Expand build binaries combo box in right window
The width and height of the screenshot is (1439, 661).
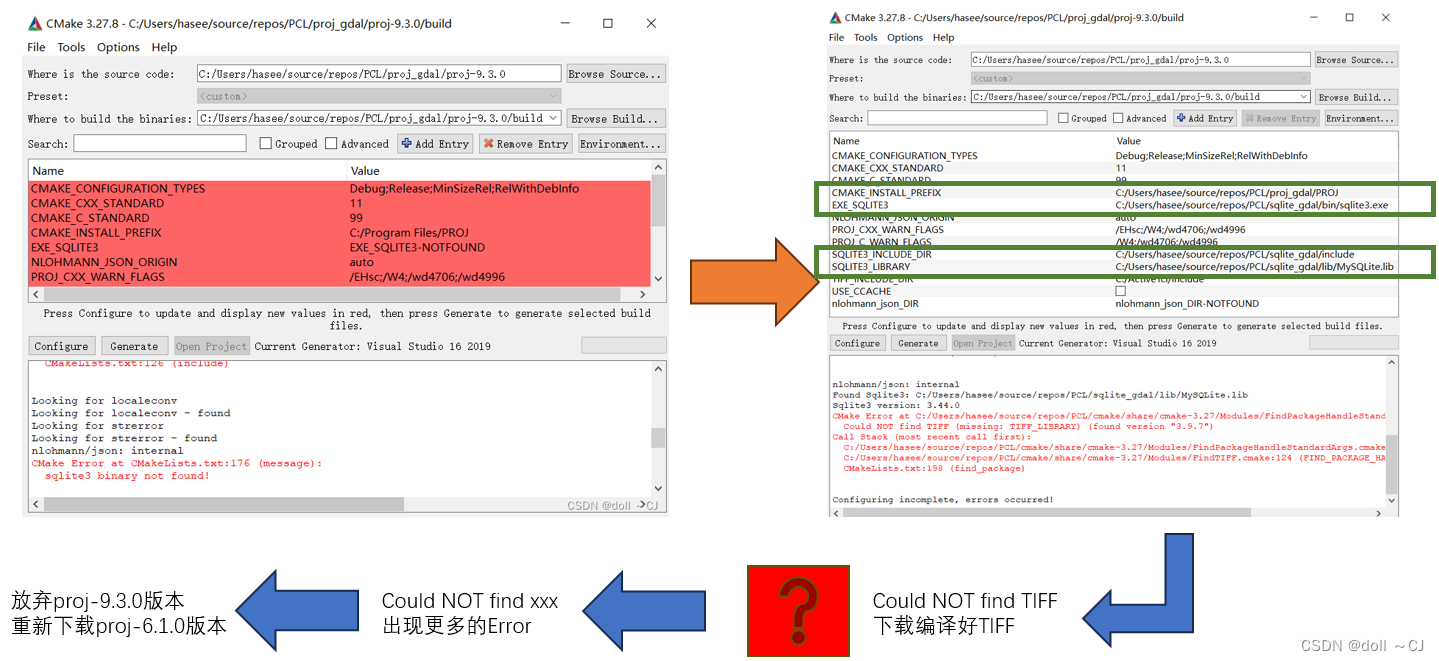[1304, 97]
